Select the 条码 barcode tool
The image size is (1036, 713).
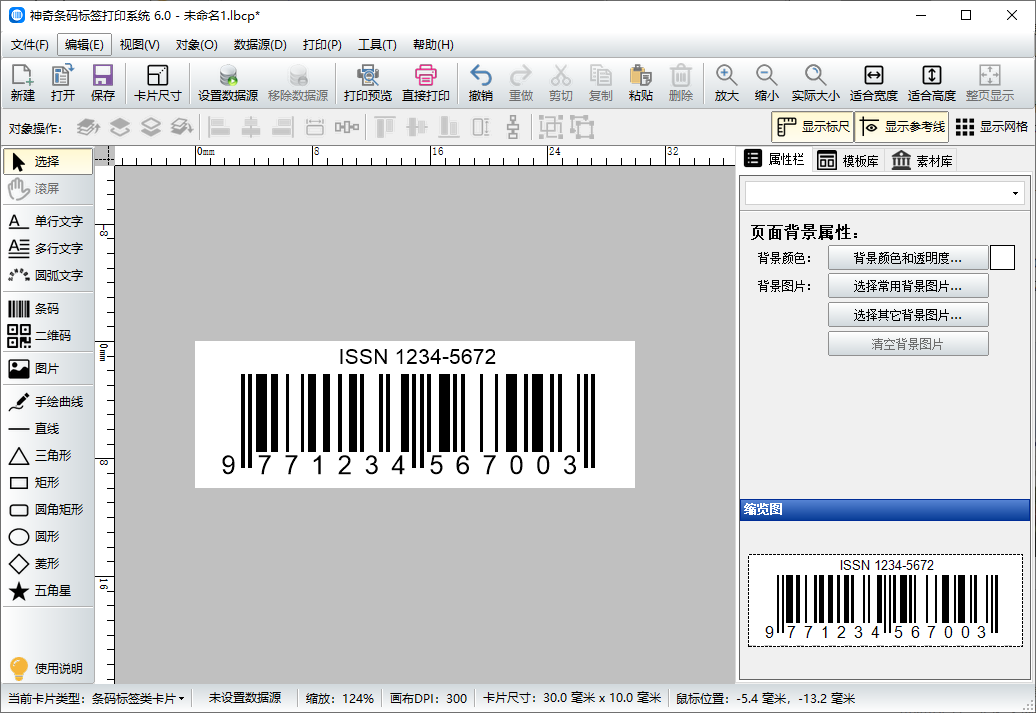coord(47,309)
